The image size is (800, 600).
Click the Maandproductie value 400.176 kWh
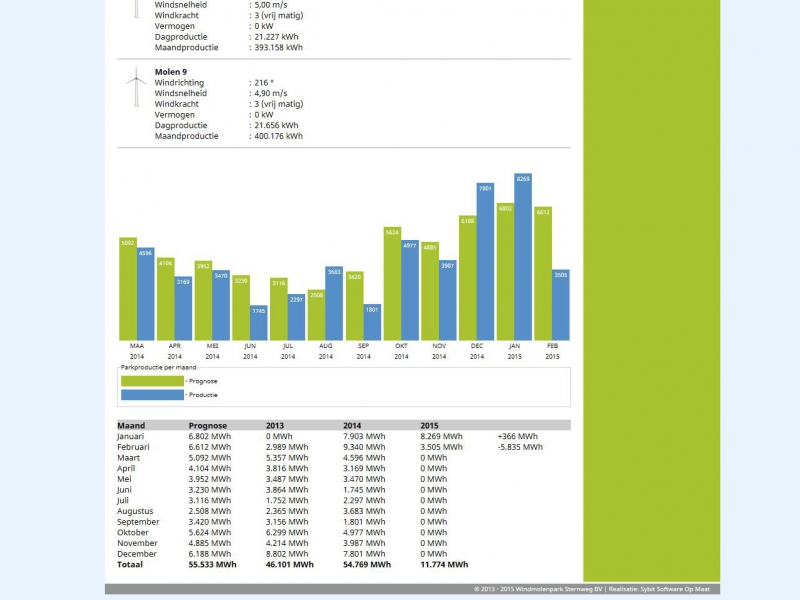[278, 136]
